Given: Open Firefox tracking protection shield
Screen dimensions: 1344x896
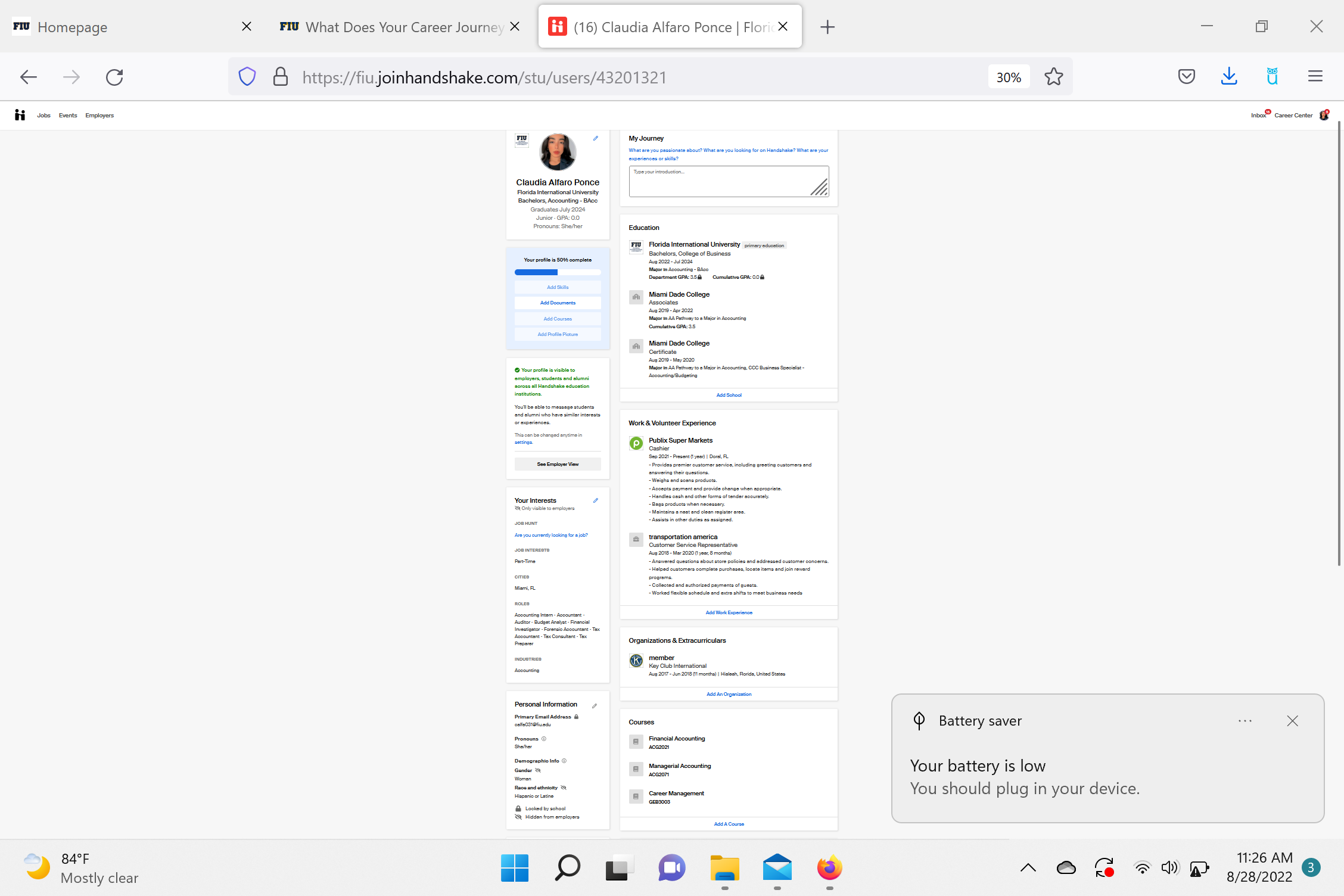Looking at the screenshot, I should 247,77.
